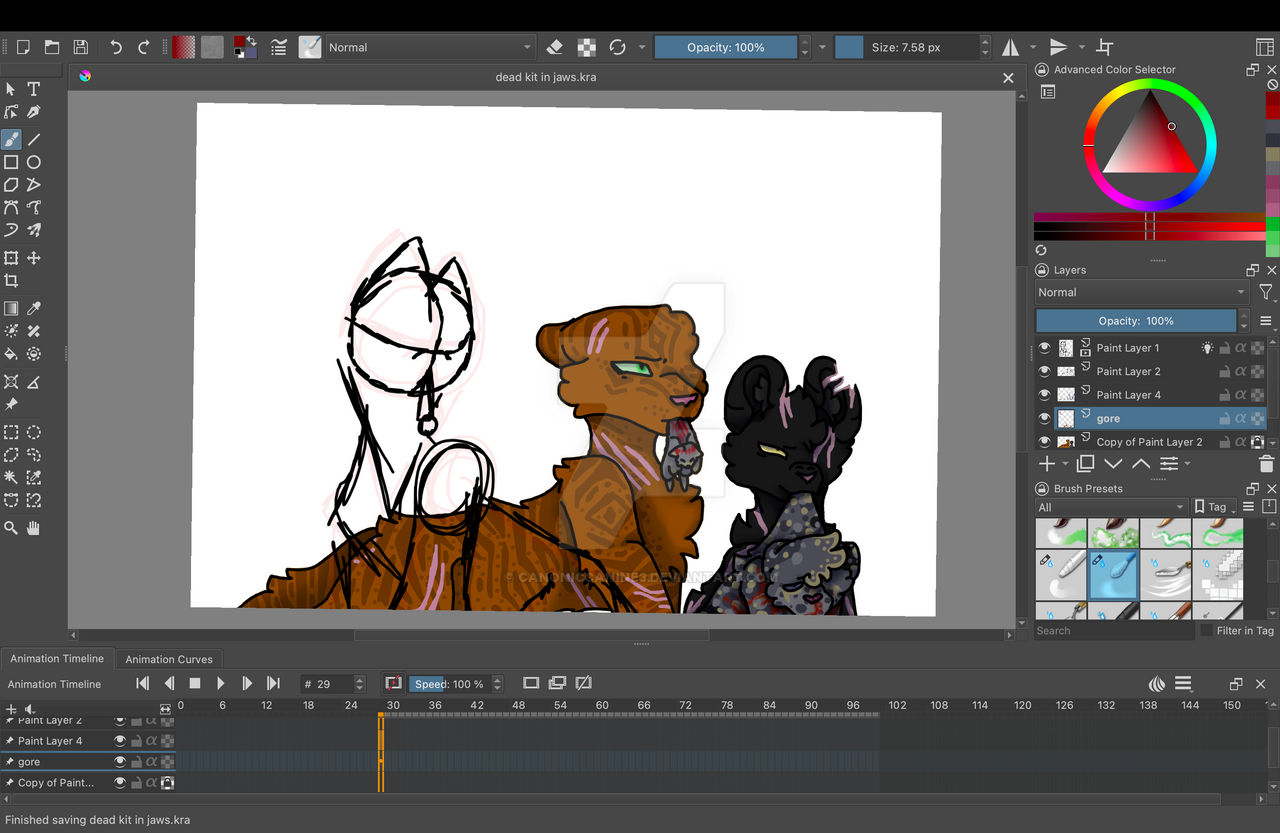Click the brush preset Search field
The width and height of the screenshot is (1280, 833).
1114,631
